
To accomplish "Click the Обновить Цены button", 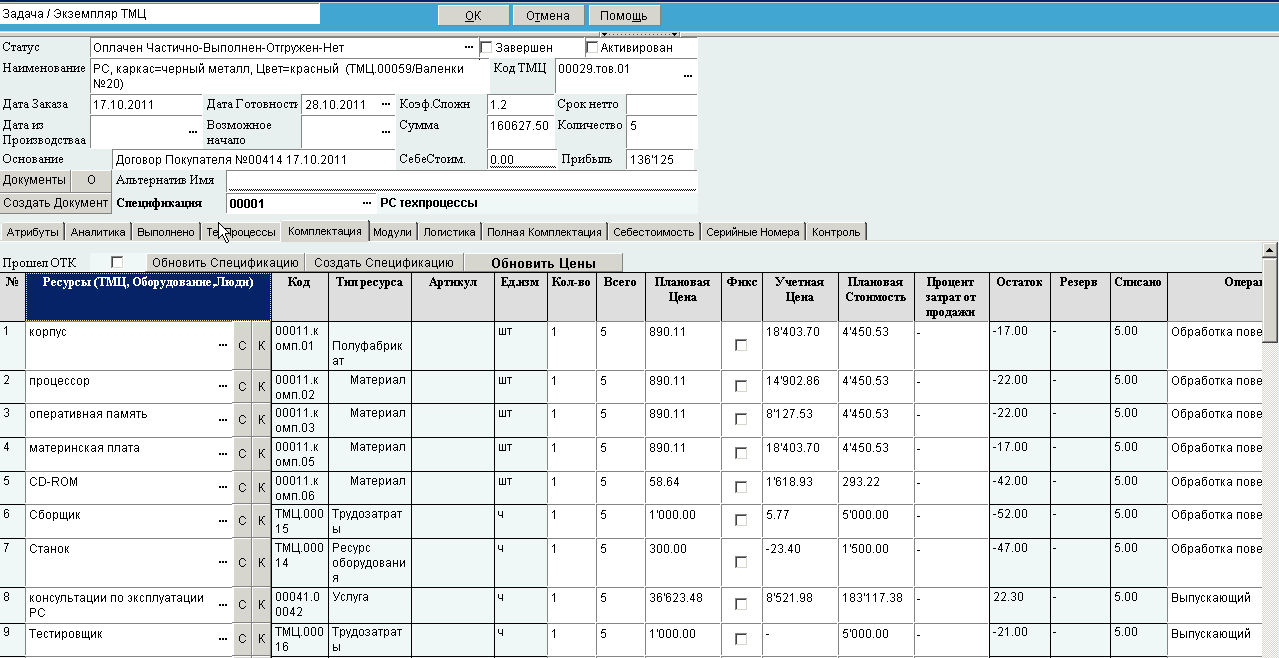I will click(543, 262).
